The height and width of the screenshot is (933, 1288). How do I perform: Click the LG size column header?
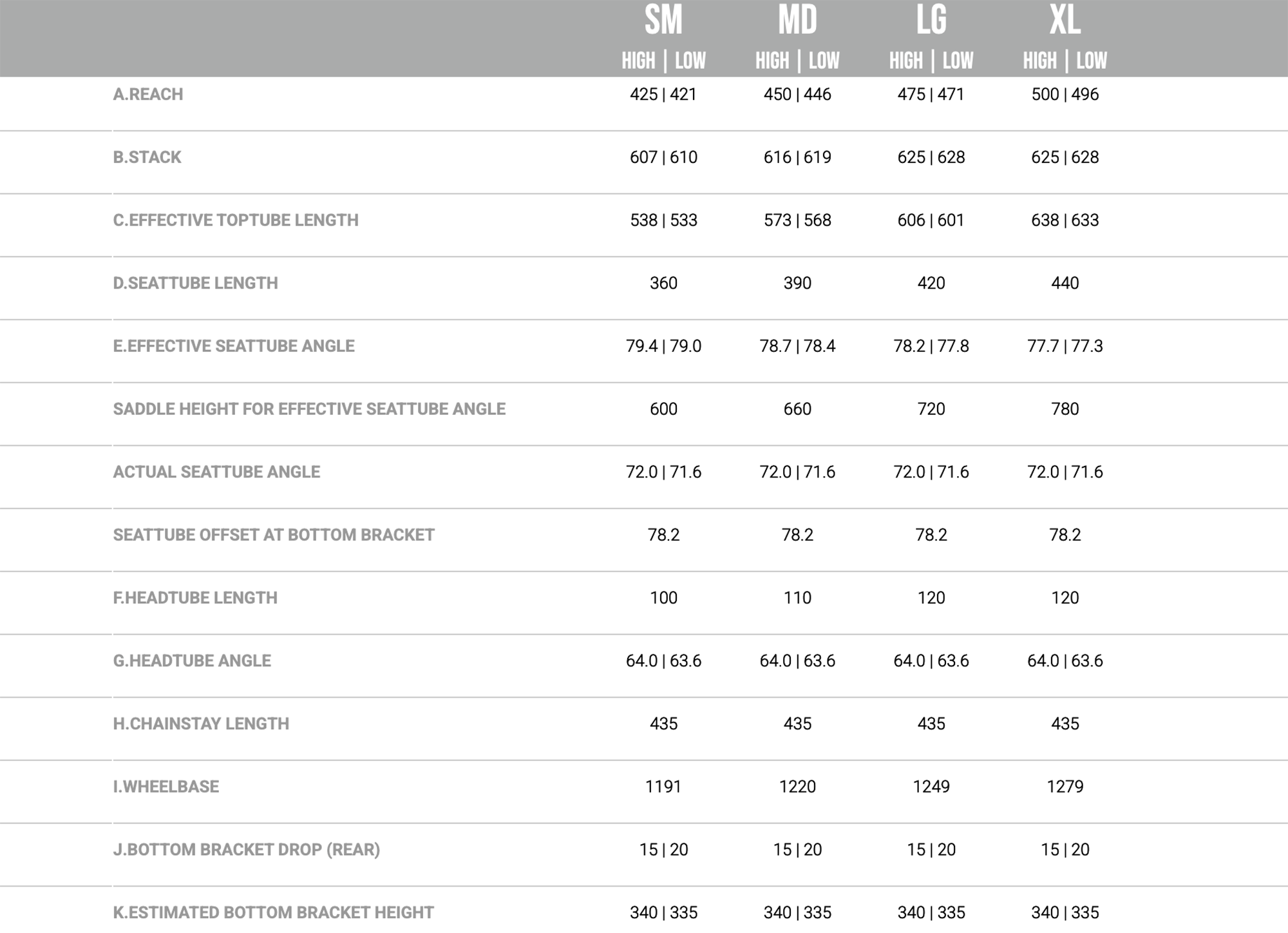point(931,21)
